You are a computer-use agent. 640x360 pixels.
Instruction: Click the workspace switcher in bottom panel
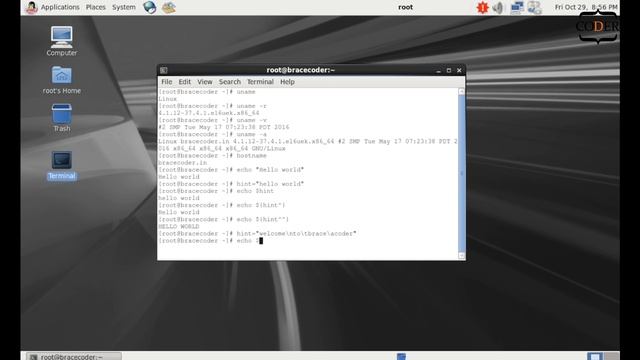pyautogui.click(x=602, y=356)
